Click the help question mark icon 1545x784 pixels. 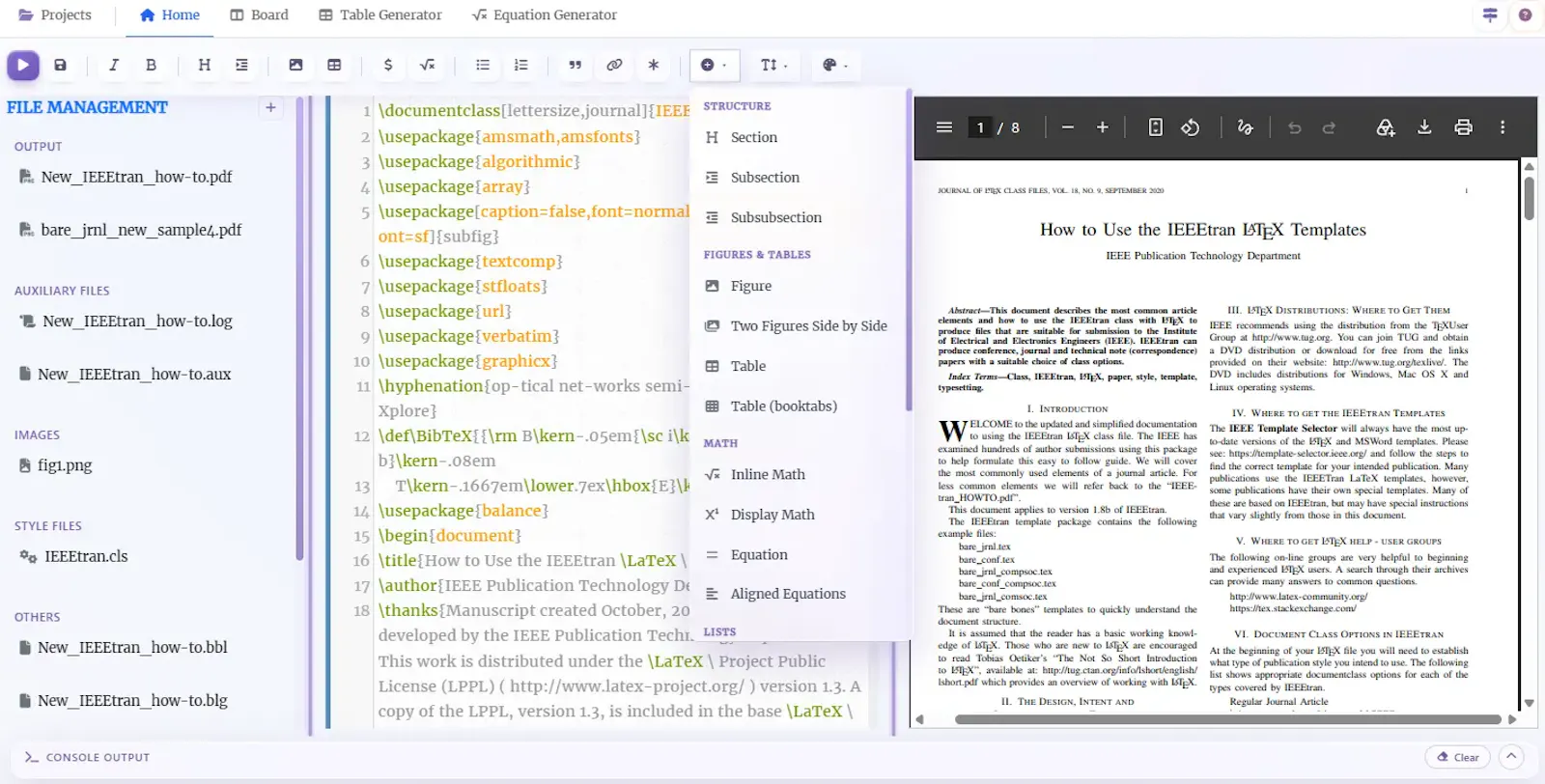tap(1525, 15)
